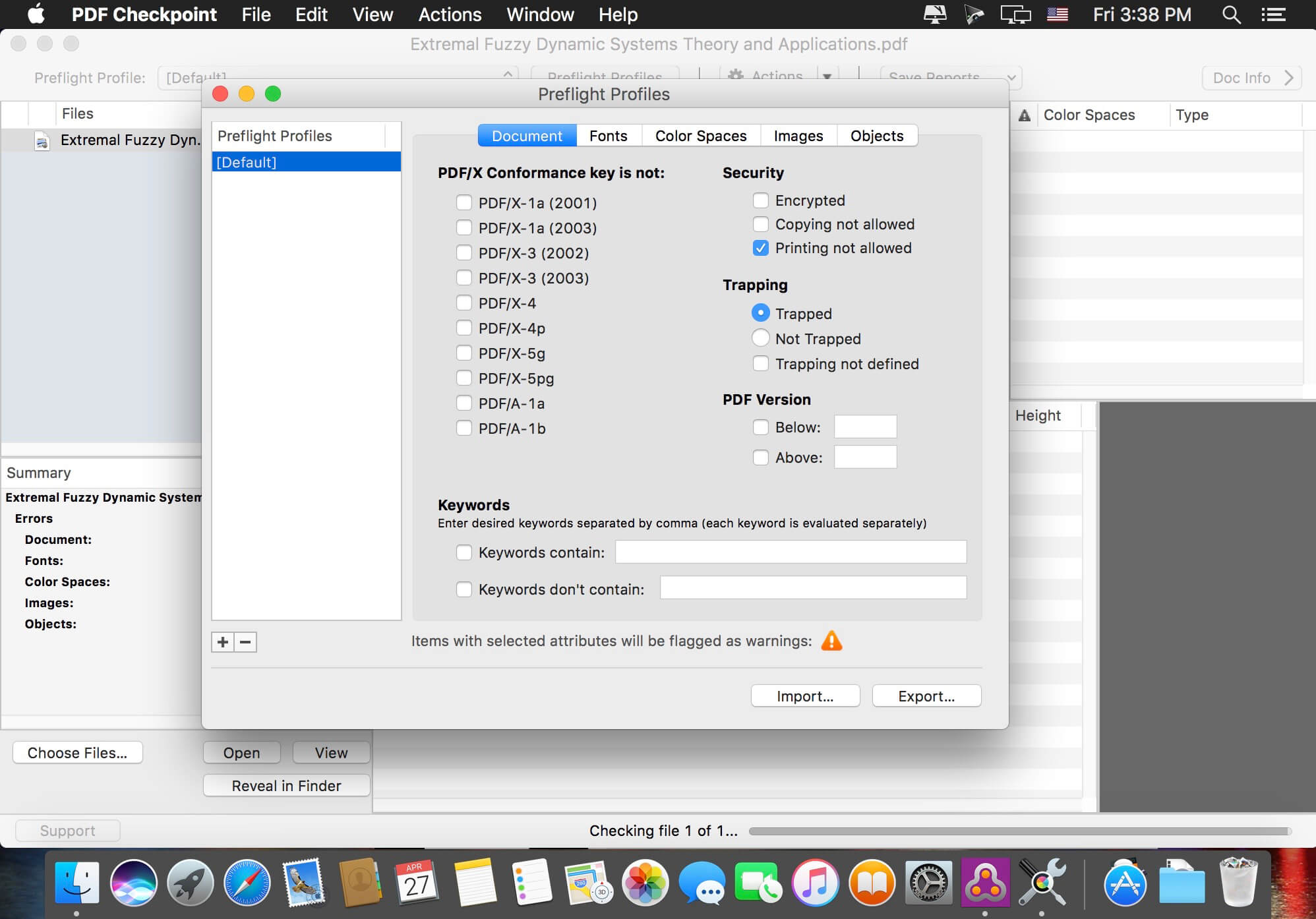Open System Preferences from the dock
This screenshot has width=1316, height=919.
(x=928, y=883)
